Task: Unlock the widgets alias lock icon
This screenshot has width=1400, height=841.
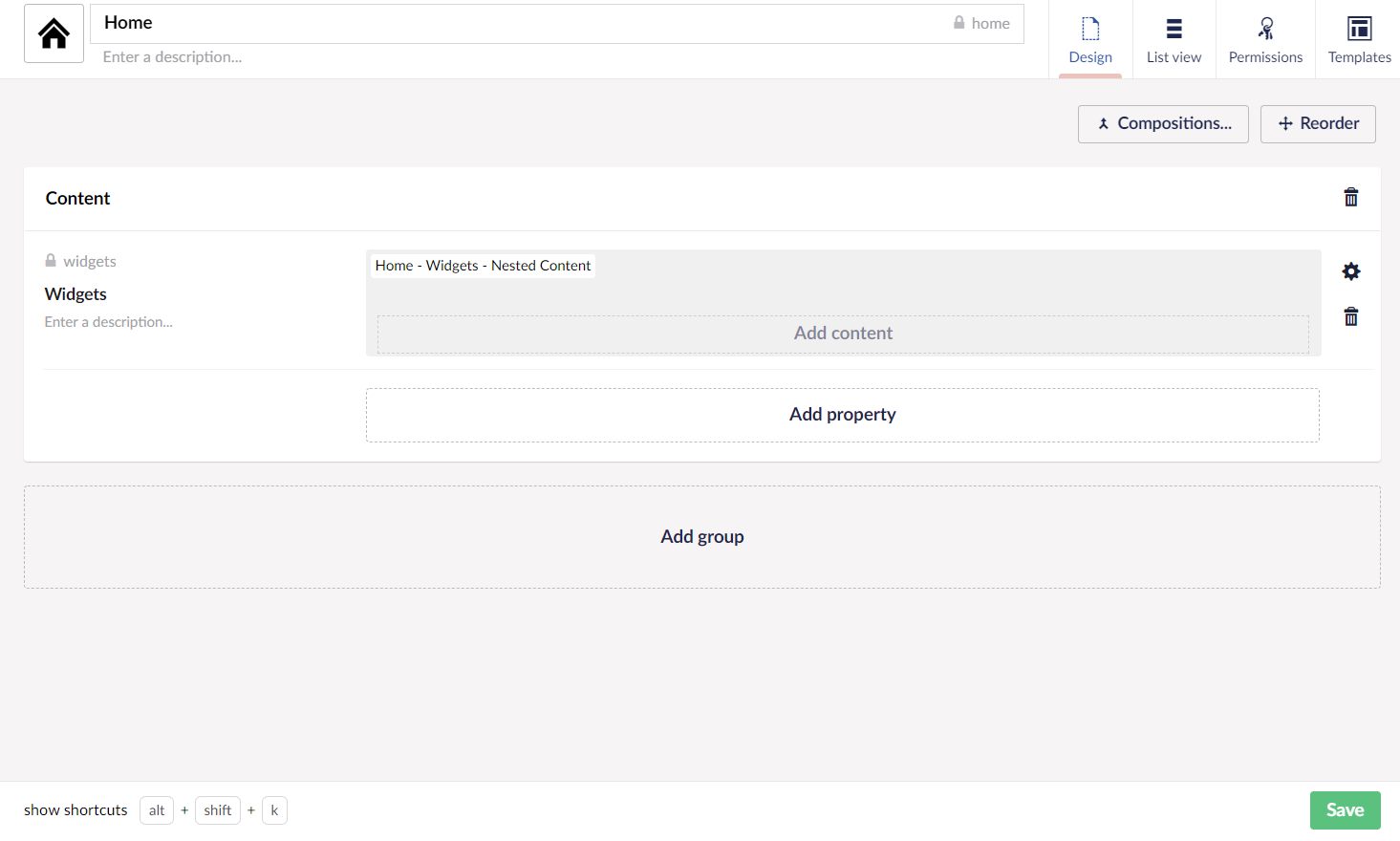Action: 51,261
